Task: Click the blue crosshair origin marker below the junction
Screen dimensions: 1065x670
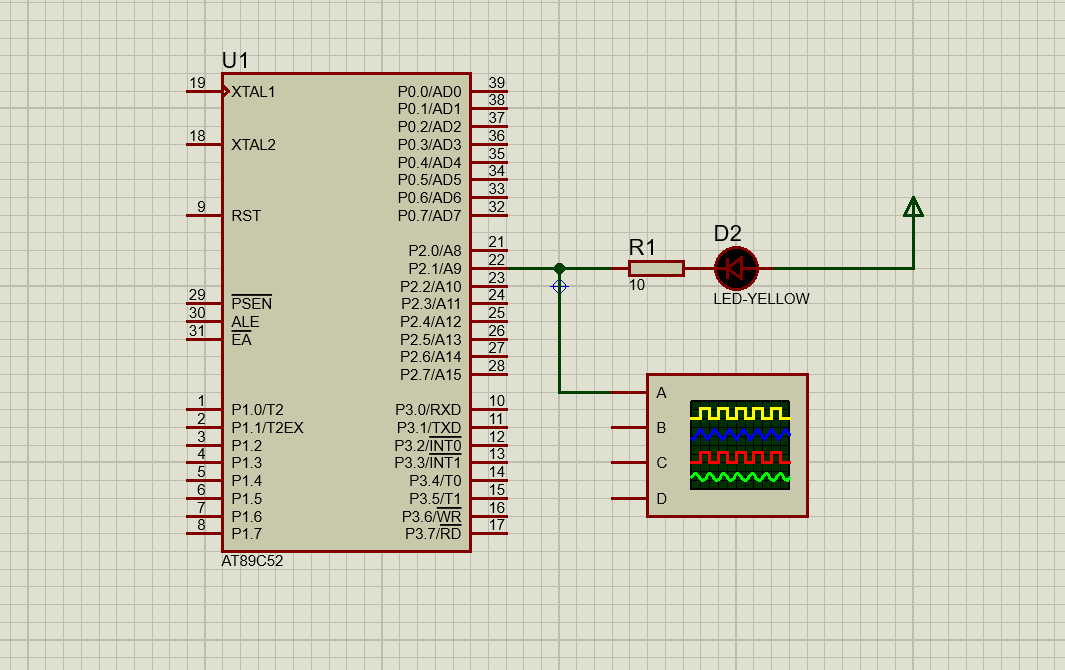Action: pyautogui.click(x=559, y=287)
